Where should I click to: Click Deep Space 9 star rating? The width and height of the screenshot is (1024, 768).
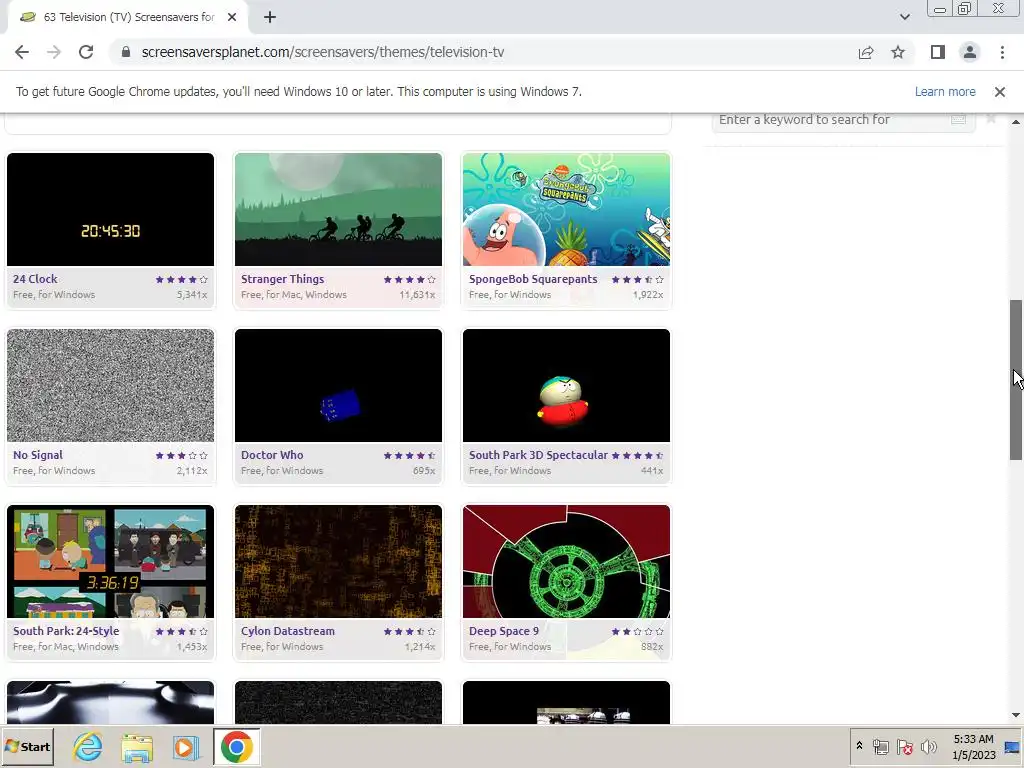(637, 632)
